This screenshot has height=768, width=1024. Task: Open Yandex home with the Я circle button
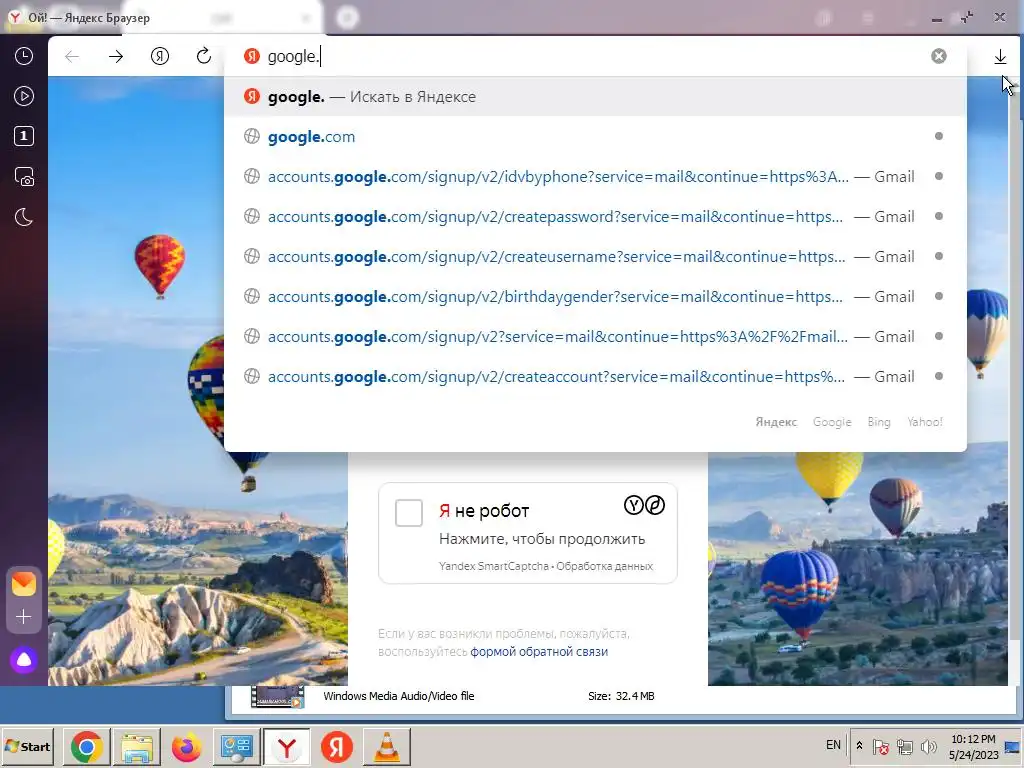pyautogui.click(x=159, y=57)
